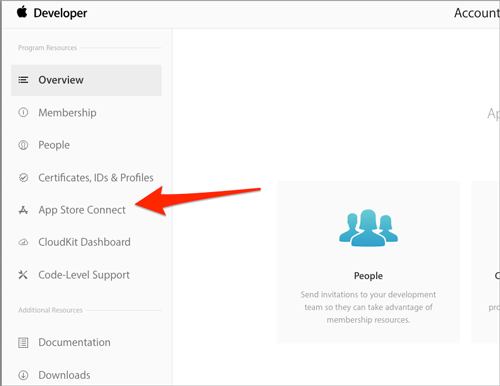Click the People sidebar person icon
500x386 pixels.
coord(23,145)
